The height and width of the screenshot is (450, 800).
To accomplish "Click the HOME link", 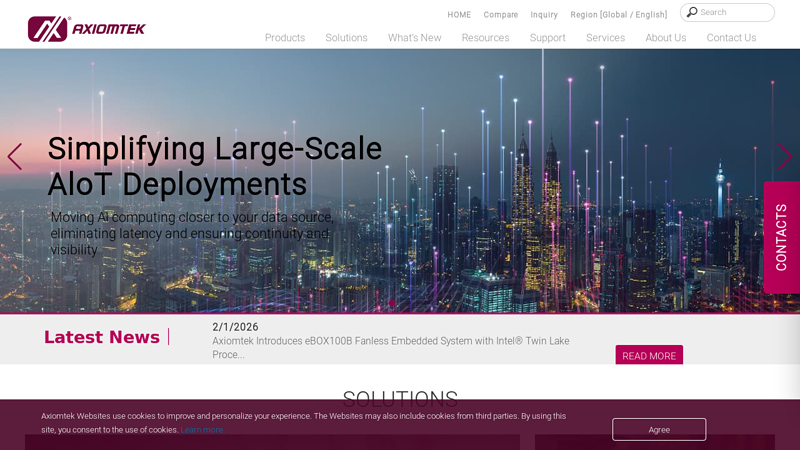I will (x=459, y=15).
